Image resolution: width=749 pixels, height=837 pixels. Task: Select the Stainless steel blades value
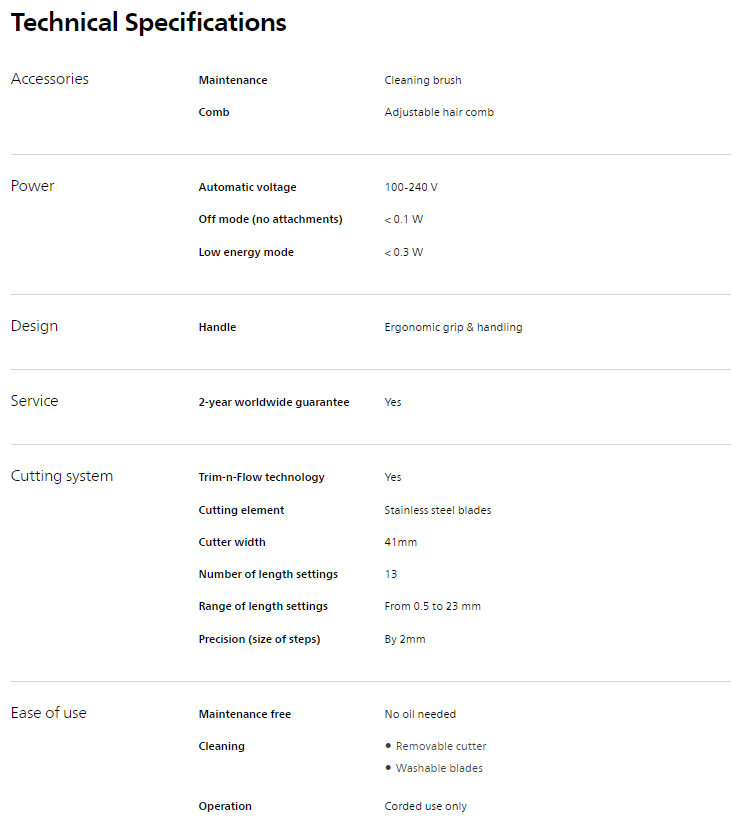click(437, 510)
